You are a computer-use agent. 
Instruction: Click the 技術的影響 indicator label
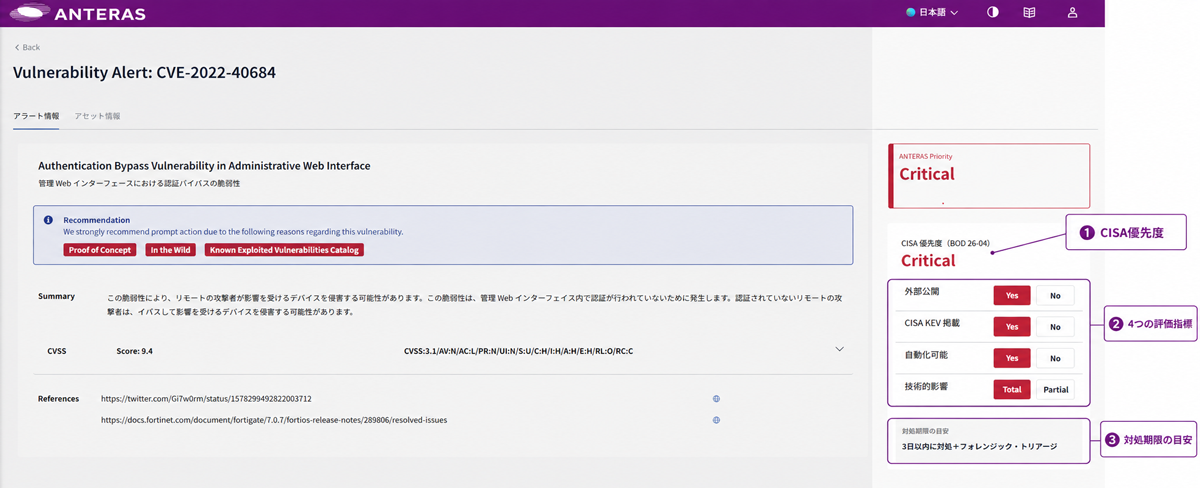click(926, 386)
